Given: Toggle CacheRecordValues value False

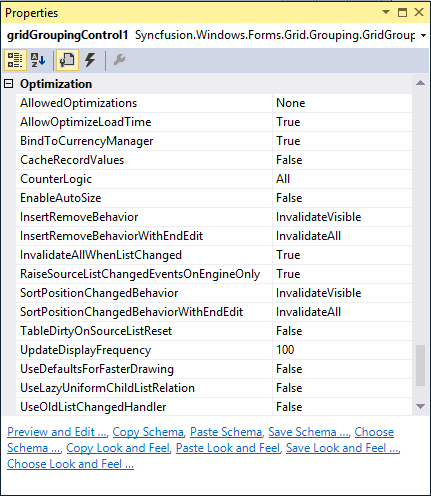Looking at the screenshot, I should pos(342,160).
